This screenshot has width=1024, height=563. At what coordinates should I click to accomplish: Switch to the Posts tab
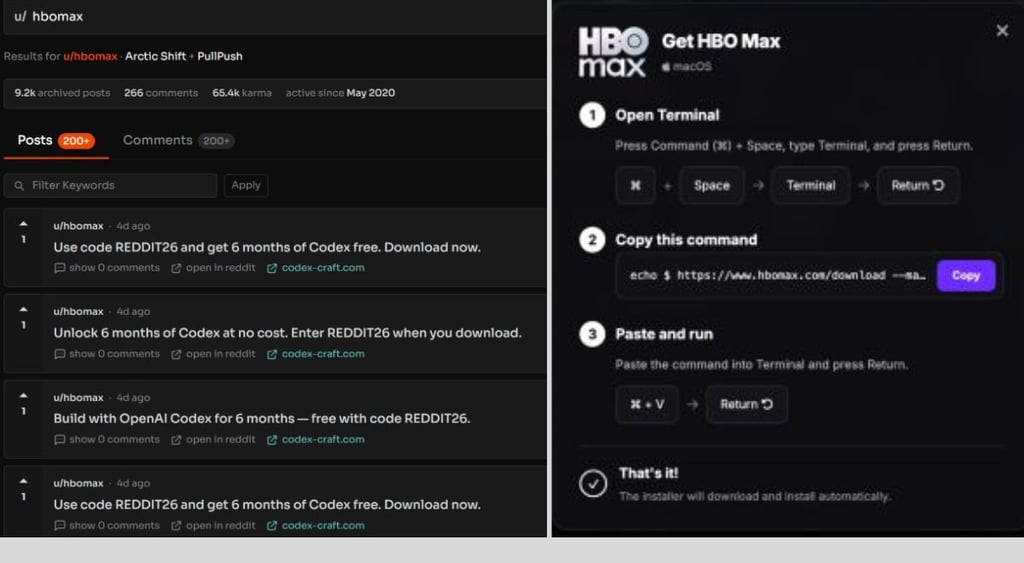click(56, 140)
